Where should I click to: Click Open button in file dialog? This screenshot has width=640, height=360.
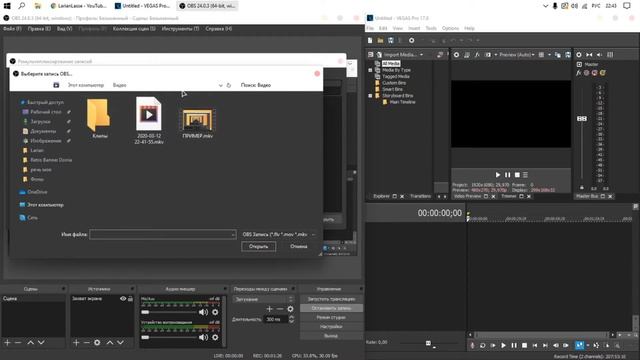click(258, 247)
